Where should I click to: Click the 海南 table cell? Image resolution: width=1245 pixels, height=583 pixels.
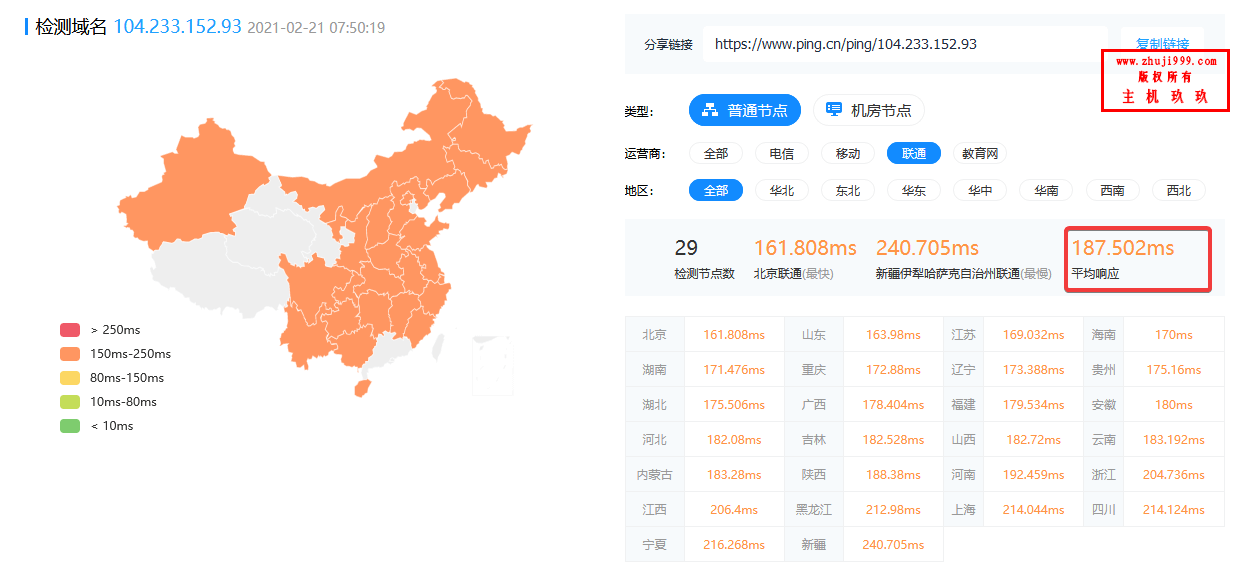1104,335
